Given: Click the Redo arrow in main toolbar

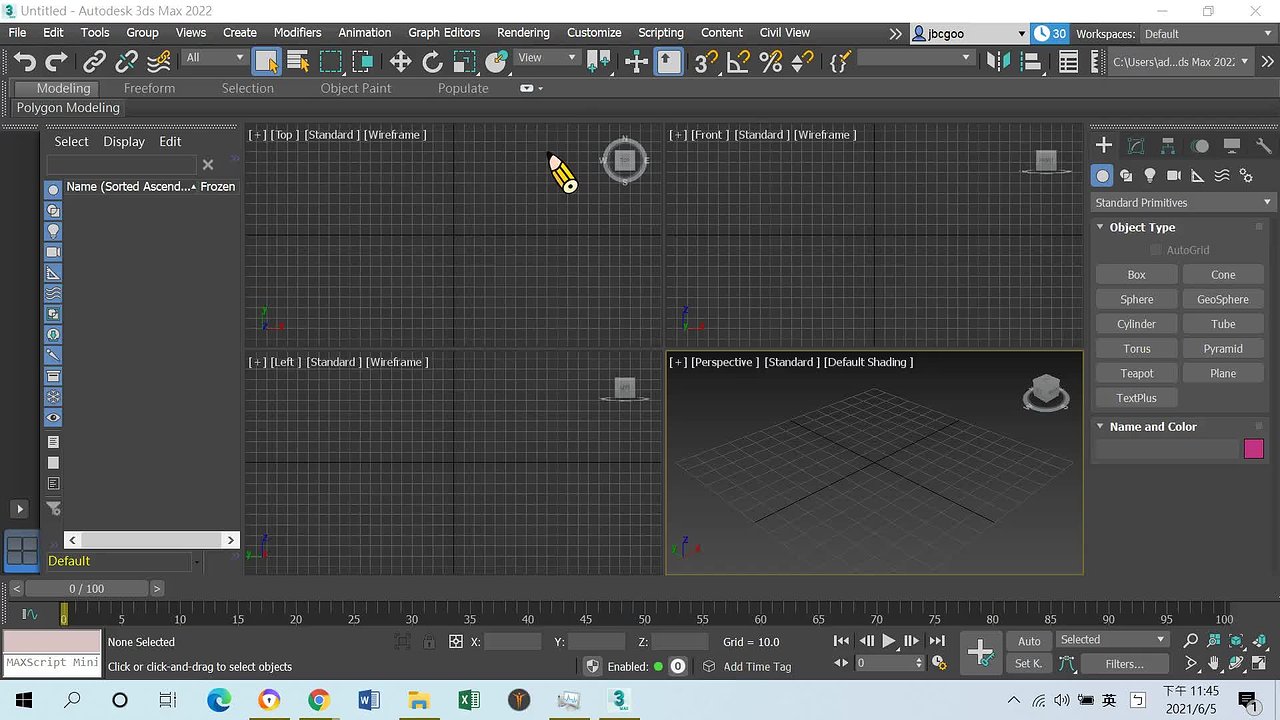Looking at the screenshot, I should tap(56, 62).
